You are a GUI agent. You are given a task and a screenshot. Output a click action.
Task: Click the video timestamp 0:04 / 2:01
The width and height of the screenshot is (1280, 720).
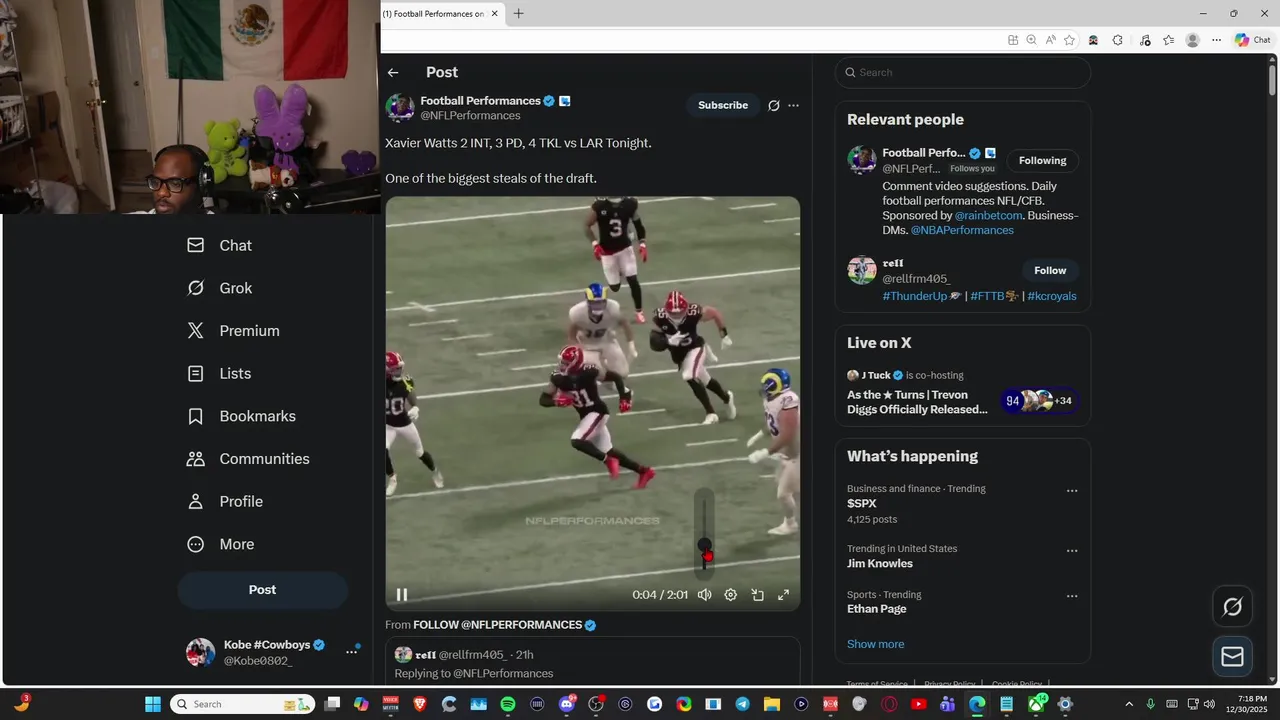[660, 594]
